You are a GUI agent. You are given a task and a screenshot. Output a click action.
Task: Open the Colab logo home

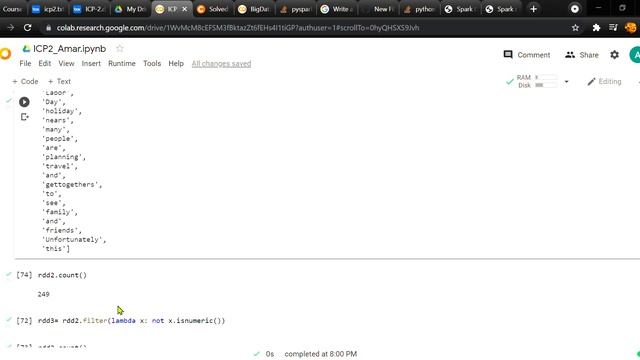[x=5, y=53]
